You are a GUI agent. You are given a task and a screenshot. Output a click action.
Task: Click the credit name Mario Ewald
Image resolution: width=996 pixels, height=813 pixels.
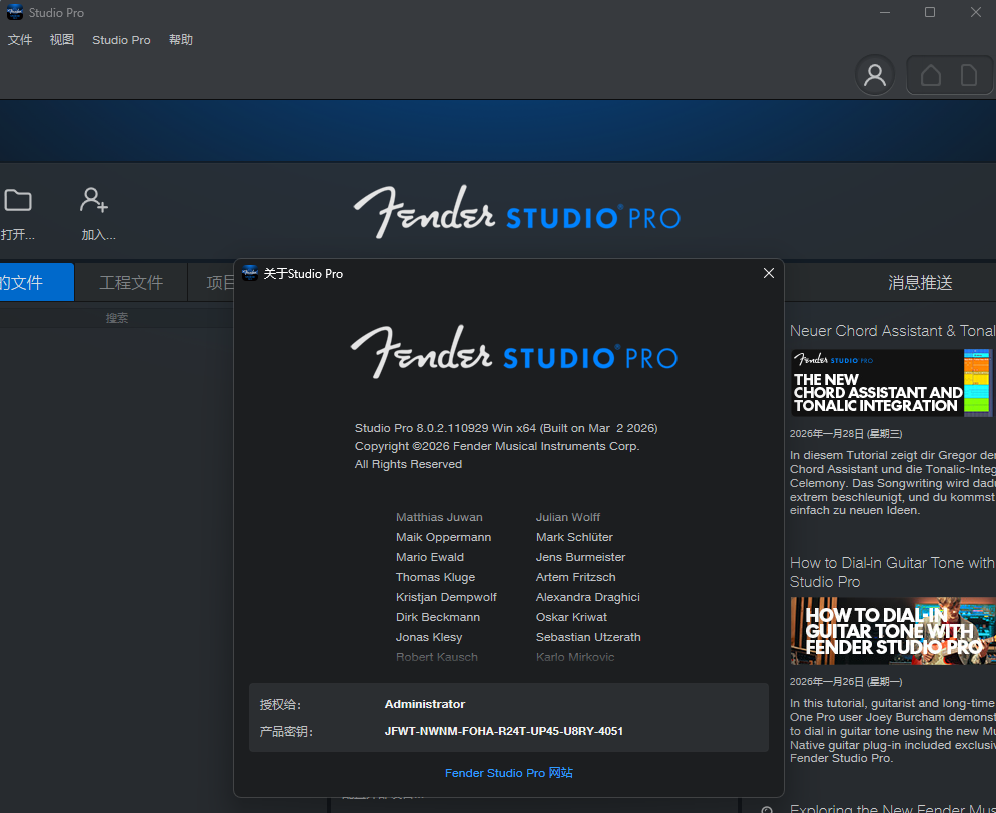pyautogui.click(x=430, y=557)
